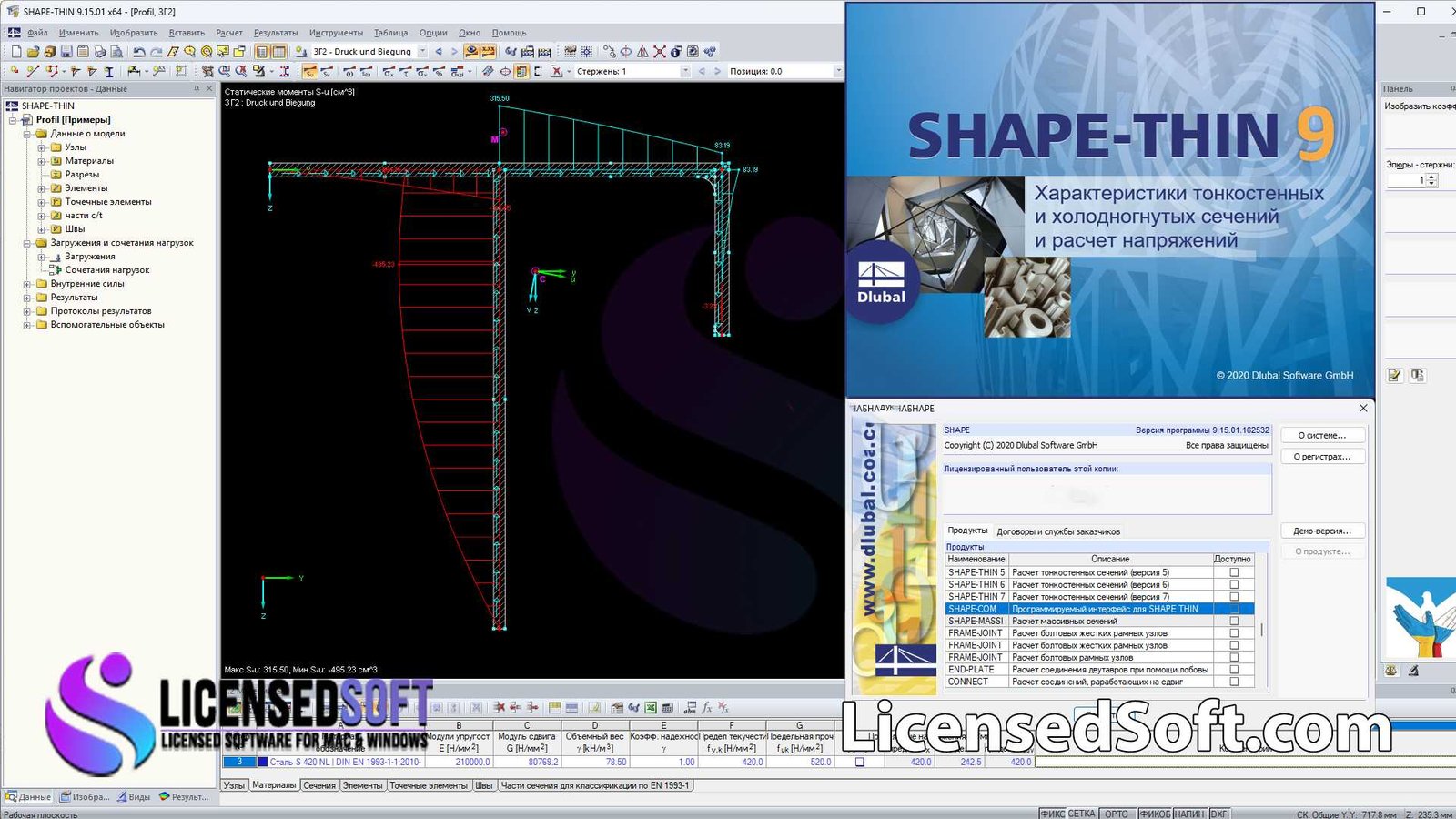Print the current view with the printer icon
This screenshot has height=819, width=1456.
click(x=100, y=52)
